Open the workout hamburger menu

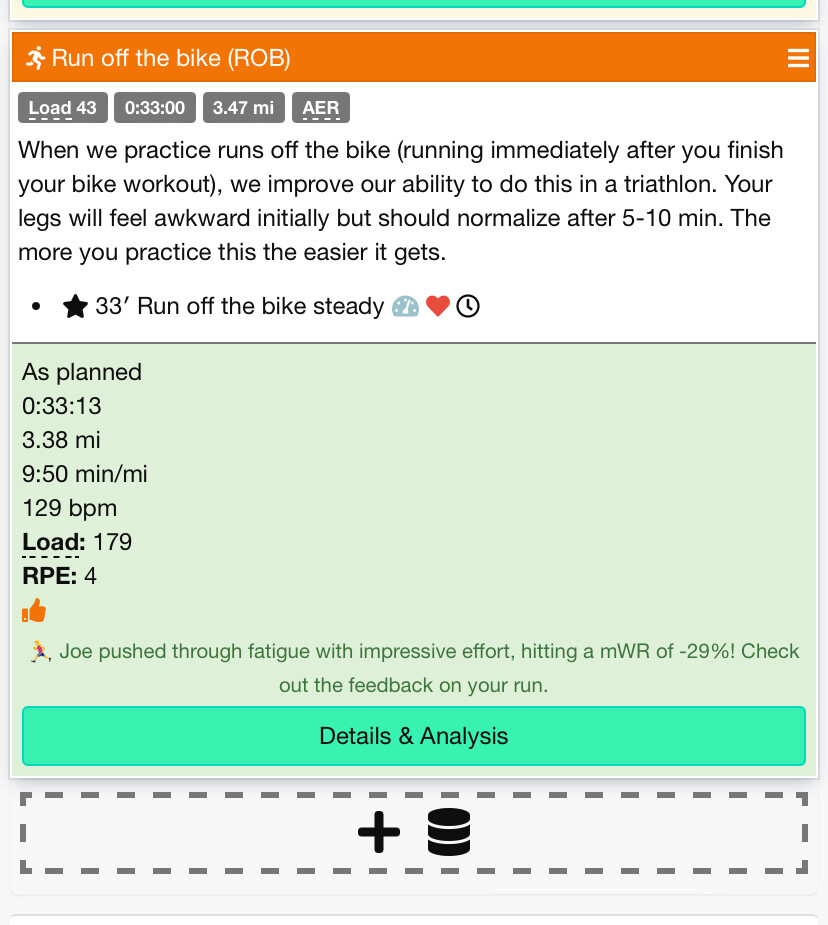798,58
